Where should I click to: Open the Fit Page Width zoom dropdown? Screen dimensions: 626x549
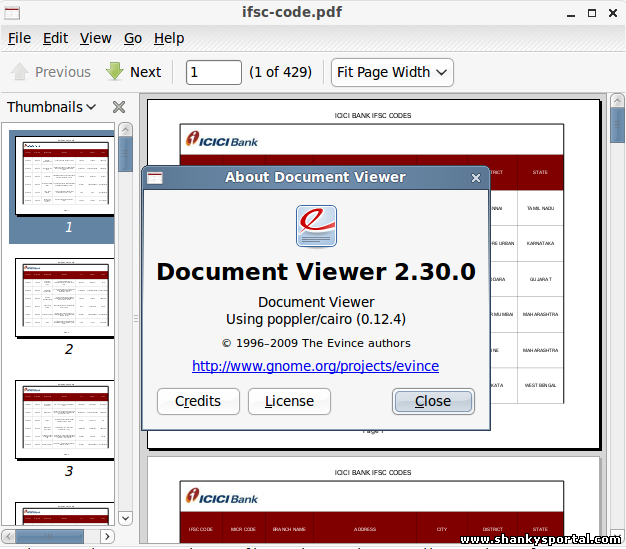coord(392,72)
